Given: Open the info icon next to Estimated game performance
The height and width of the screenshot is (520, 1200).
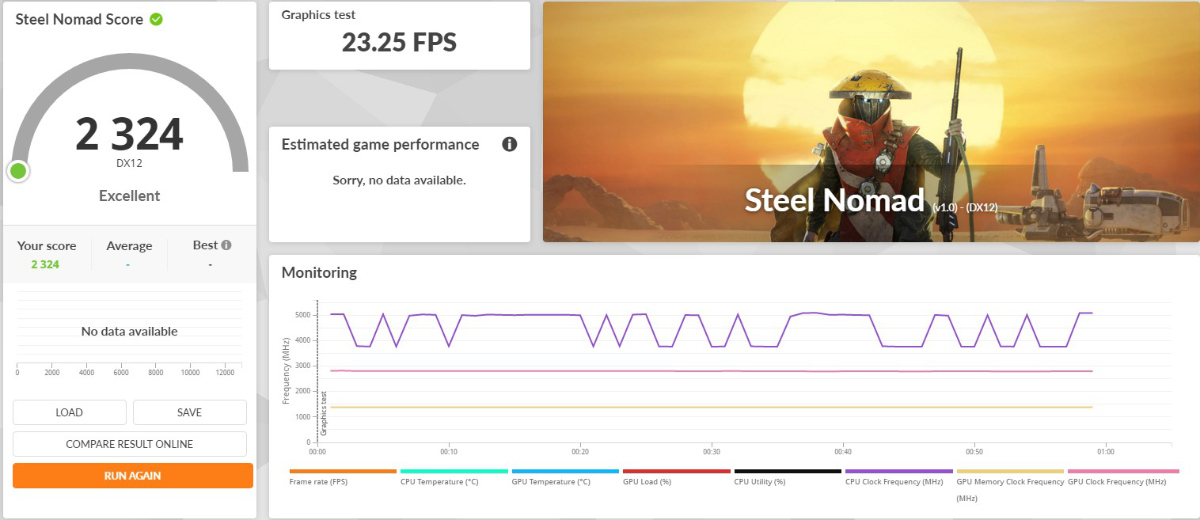Looking at the screenshot, I should tap(509, 144).
